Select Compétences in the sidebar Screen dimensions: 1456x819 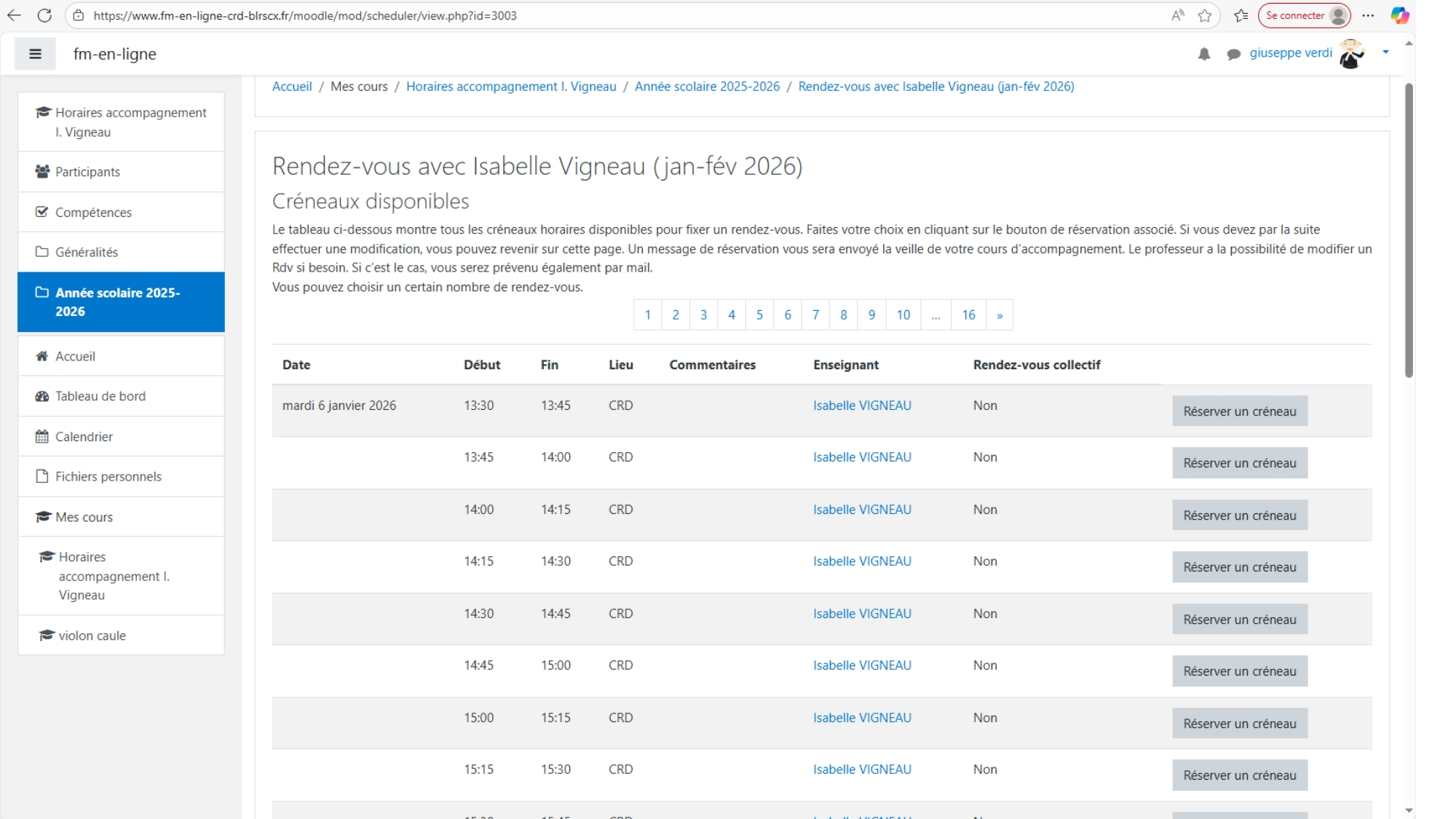click(93, 213)
